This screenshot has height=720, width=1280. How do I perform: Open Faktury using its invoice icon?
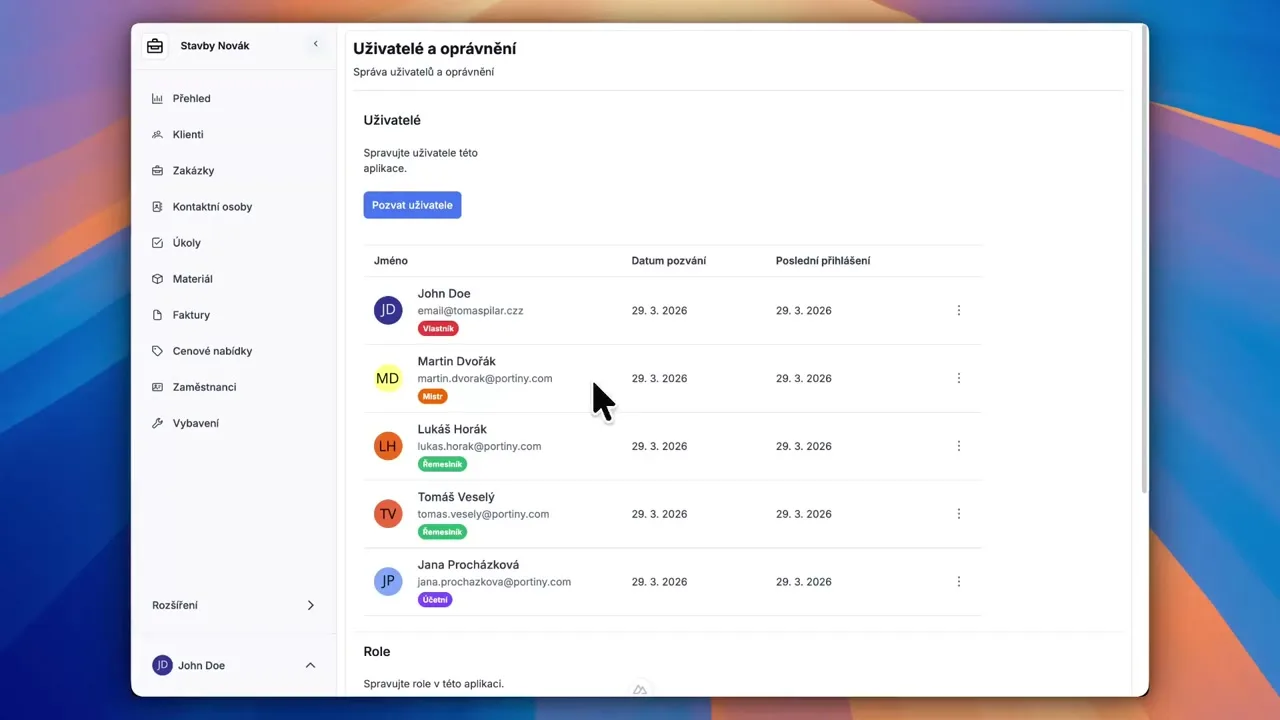click(159, 314)
